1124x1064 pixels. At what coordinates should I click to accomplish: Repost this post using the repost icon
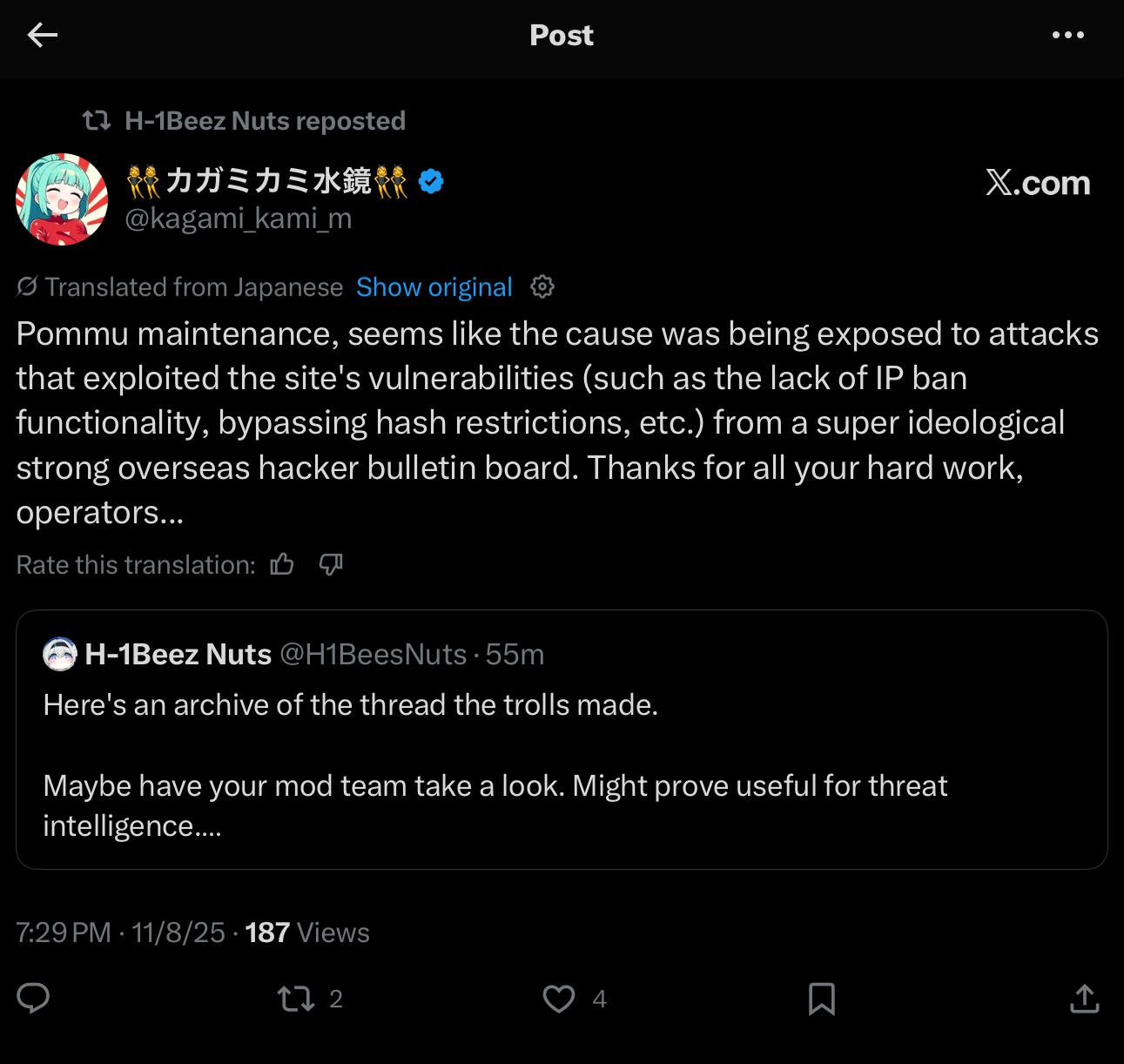click(296, 998)
